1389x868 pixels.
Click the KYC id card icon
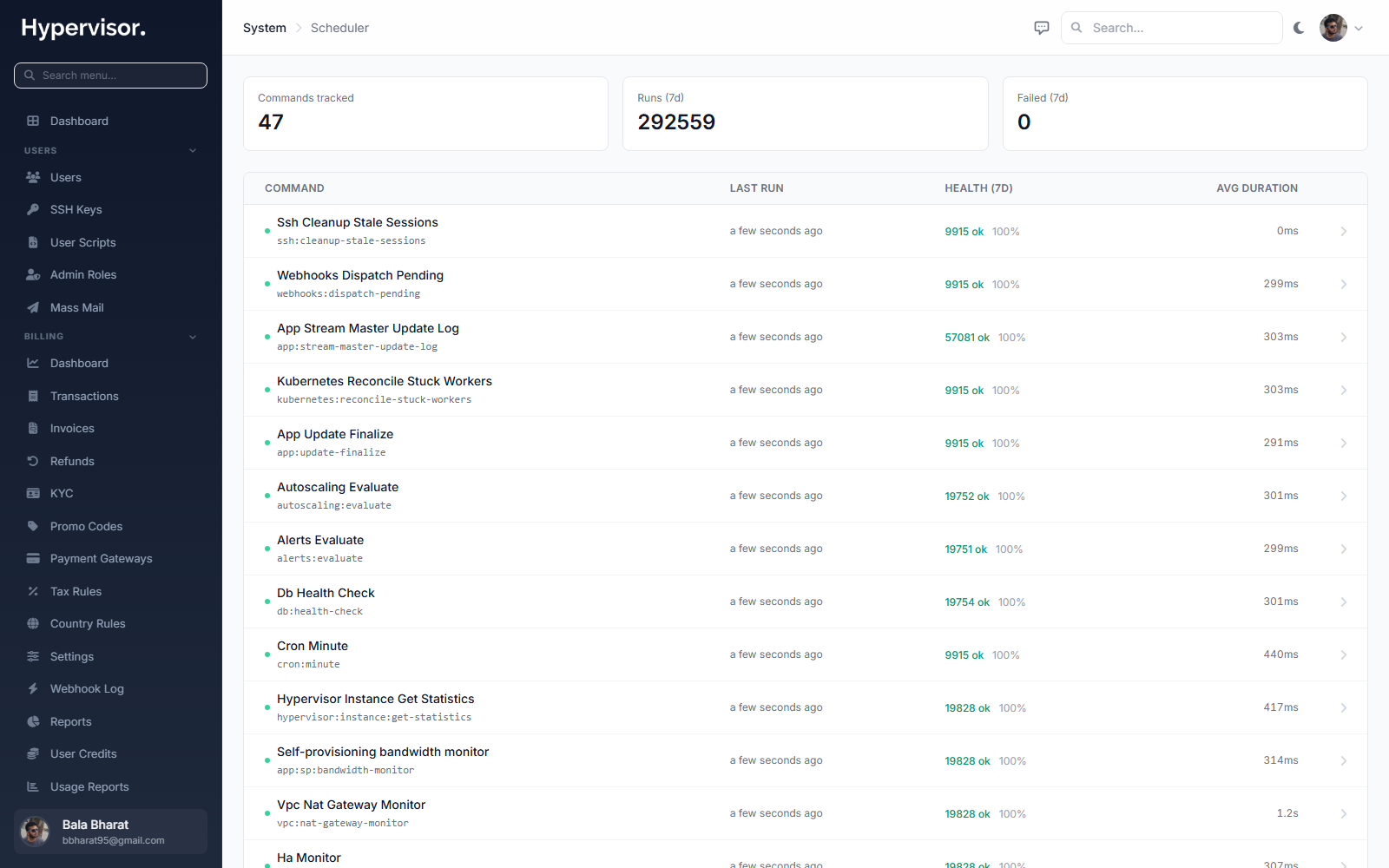[x=33, y=493]
